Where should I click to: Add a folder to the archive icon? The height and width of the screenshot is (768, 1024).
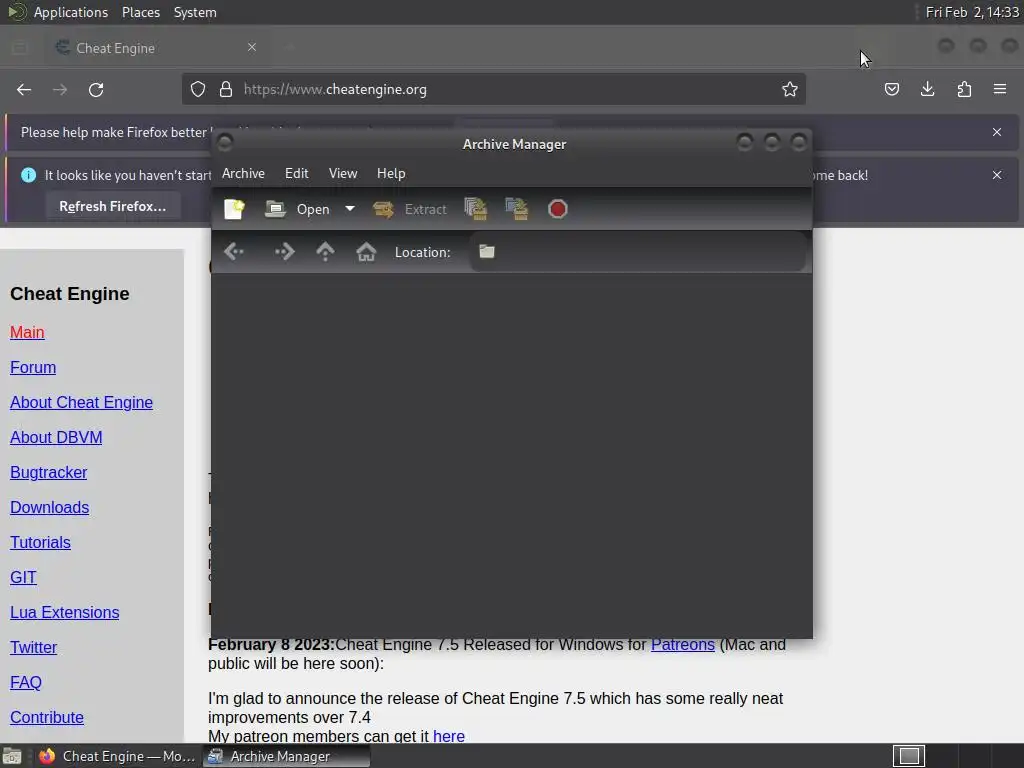click(x=517, y=209)
